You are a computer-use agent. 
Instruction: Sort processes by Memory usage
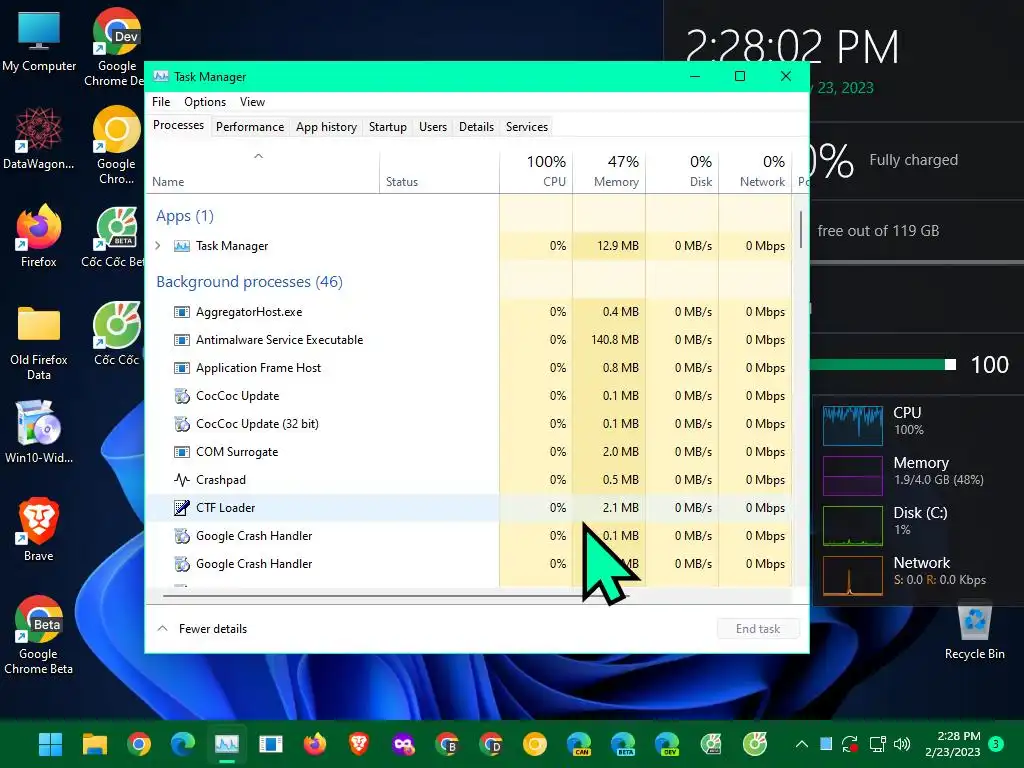[x=609, y=172]
